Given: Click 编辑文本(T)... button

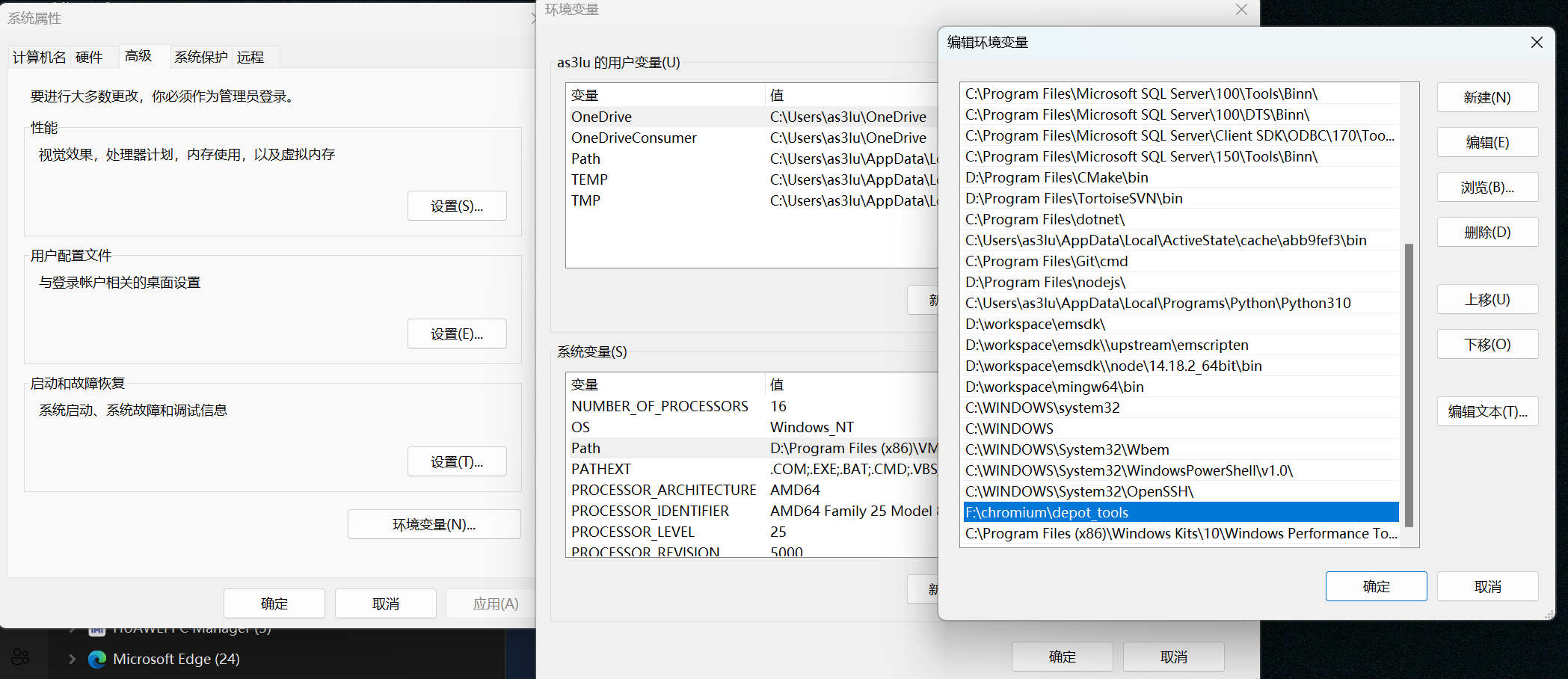Looking at the screenshot, I should pos(1487,411).
